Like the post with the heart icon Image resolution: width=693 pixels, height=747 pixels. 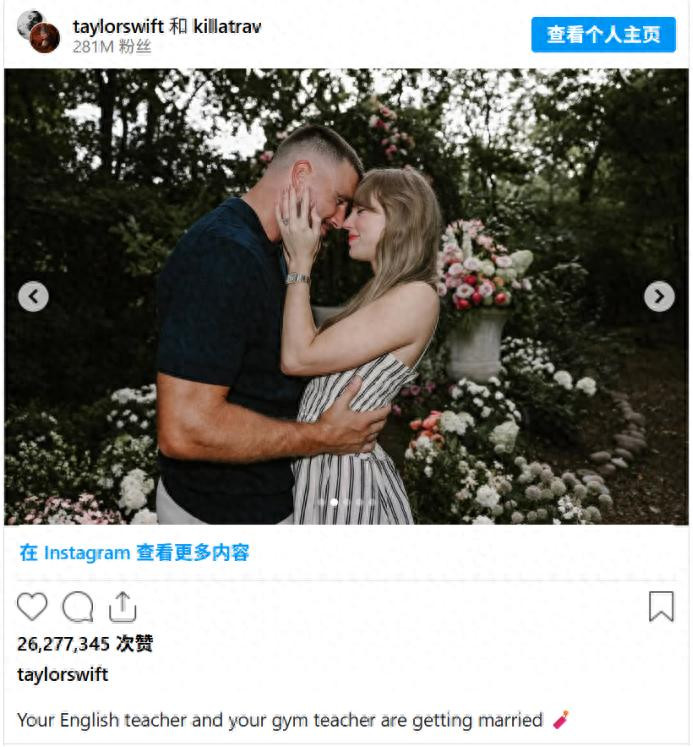click(x=32, y=607)
